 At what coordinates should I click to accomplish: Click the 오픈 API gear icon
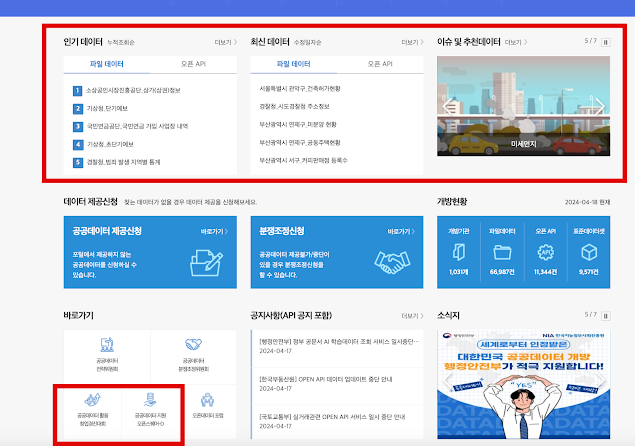coord(546,252)
